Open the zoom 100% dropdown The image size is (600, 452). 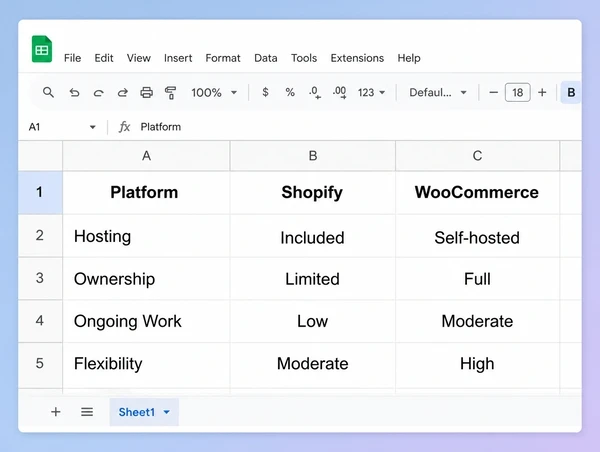[214, 93]
